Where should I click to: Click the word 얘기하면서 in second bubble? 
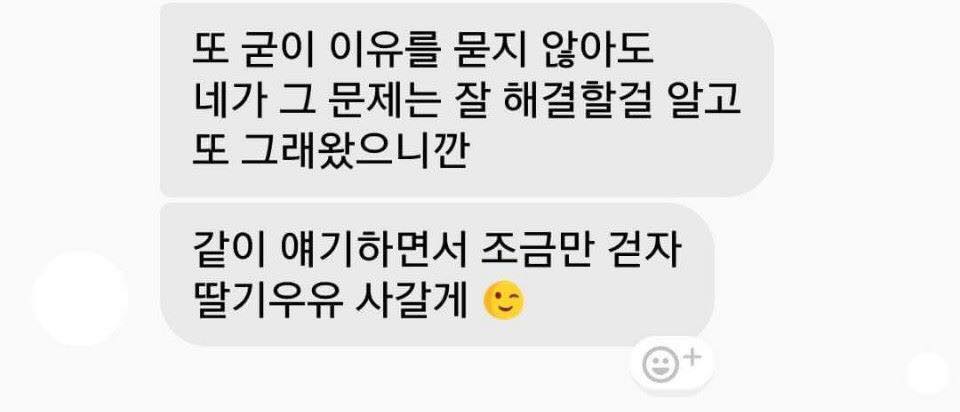click(366, 251)
